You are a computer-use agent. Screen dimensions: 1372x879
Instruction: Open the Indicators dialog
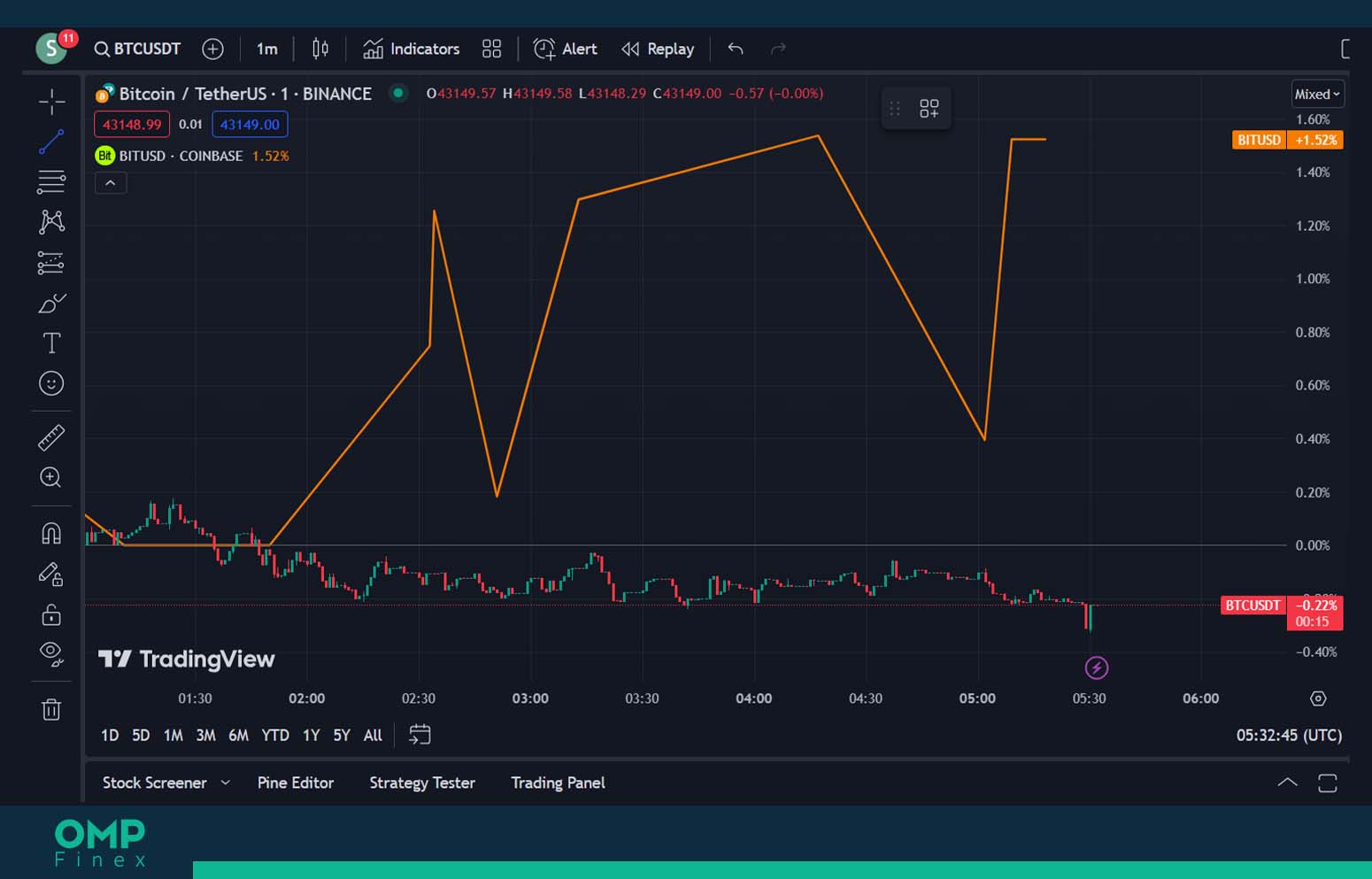(x=412, y=49)
